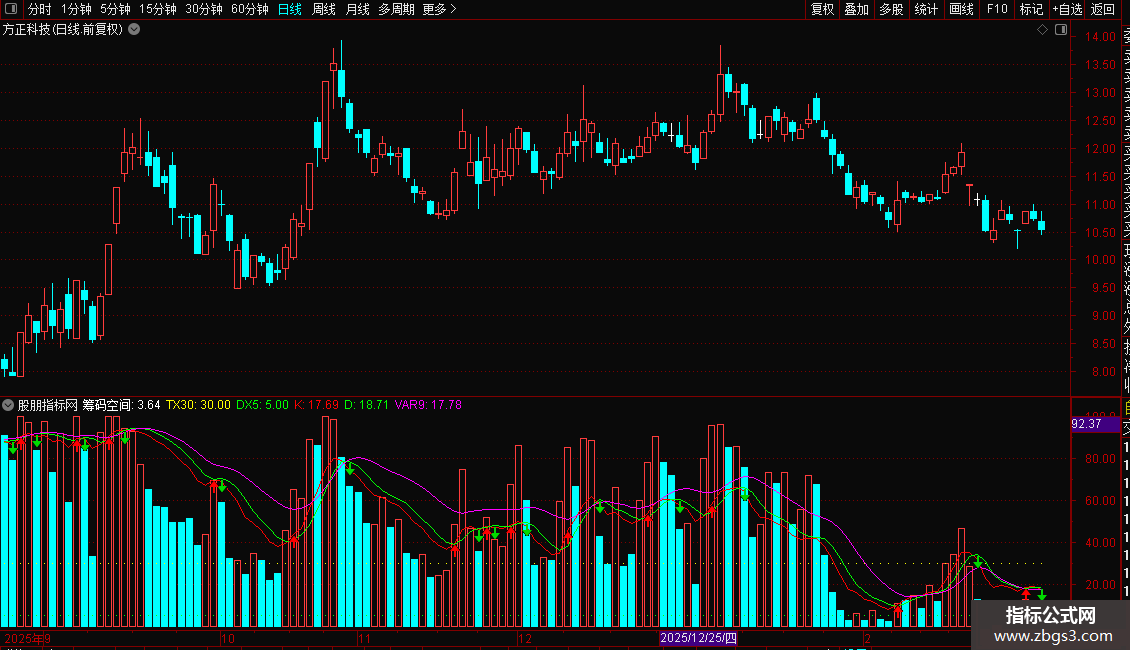
Task: Click the D: 18.71 indicator value
Action: 366,405
